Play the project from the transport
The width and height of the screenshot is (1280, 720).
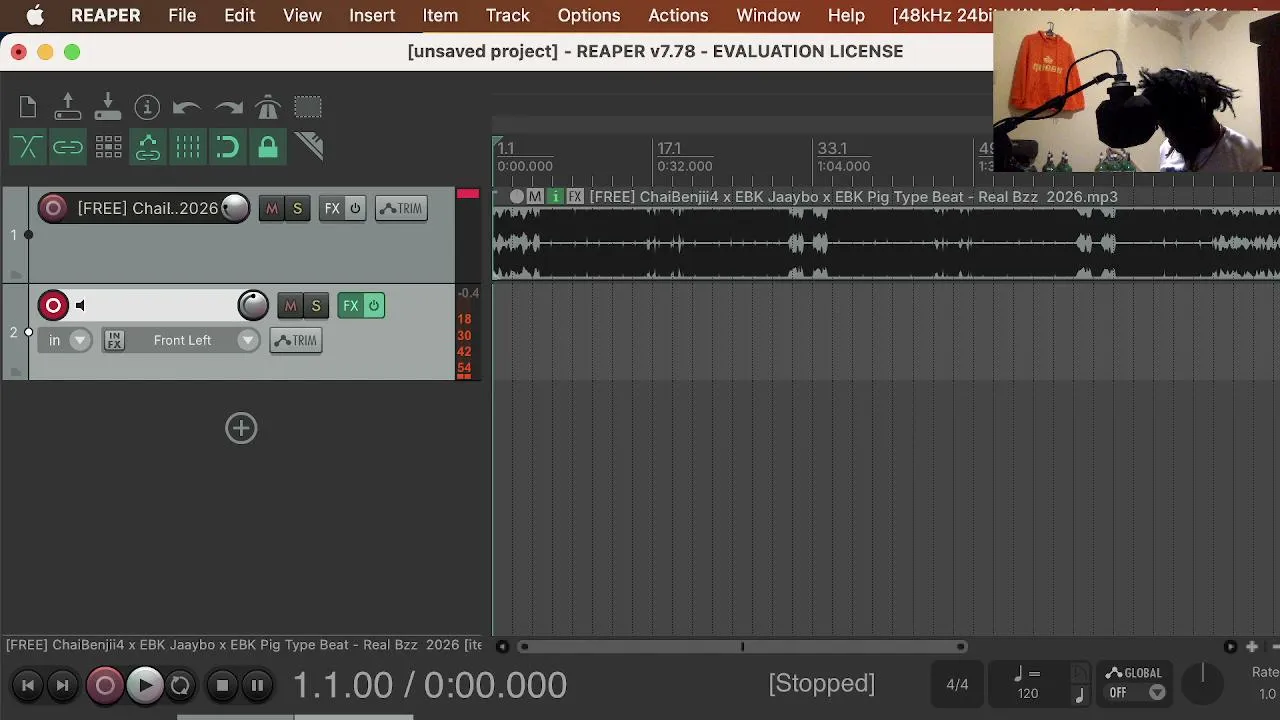pyautogui.click(x=145, y=685)
